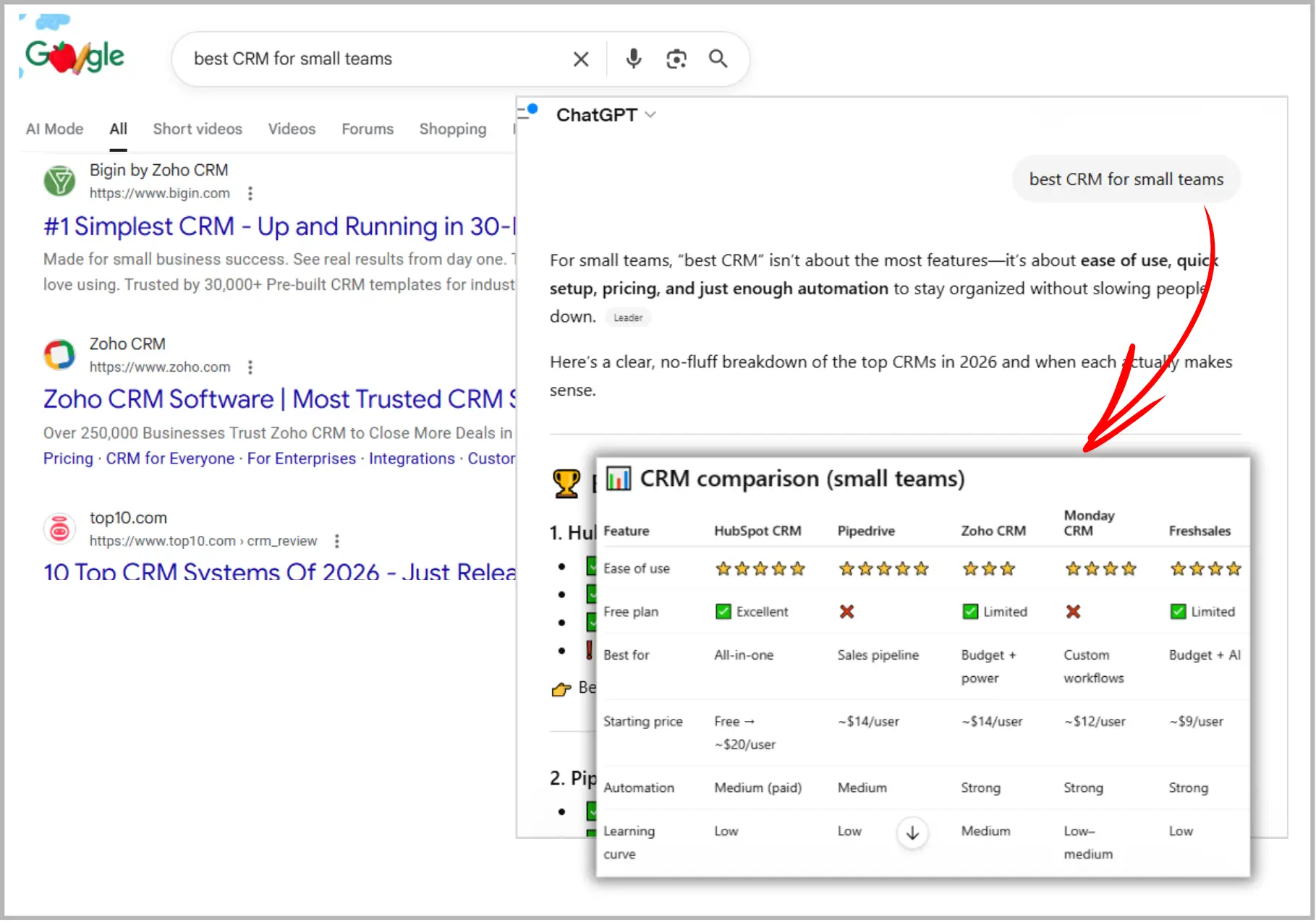
Task: Click Zoho CRM's three-star ease rating
Action: [988, 568]
